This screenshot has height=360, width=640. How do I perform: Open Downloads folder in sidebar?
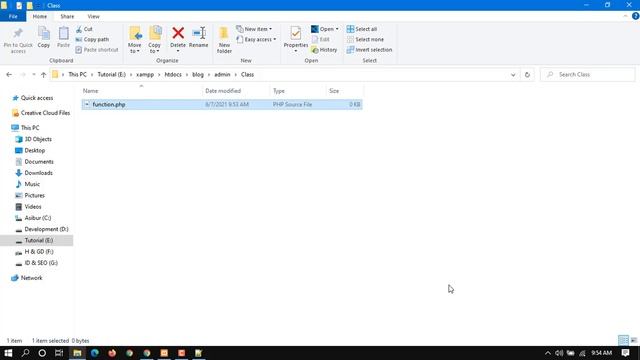click(38, 173)
